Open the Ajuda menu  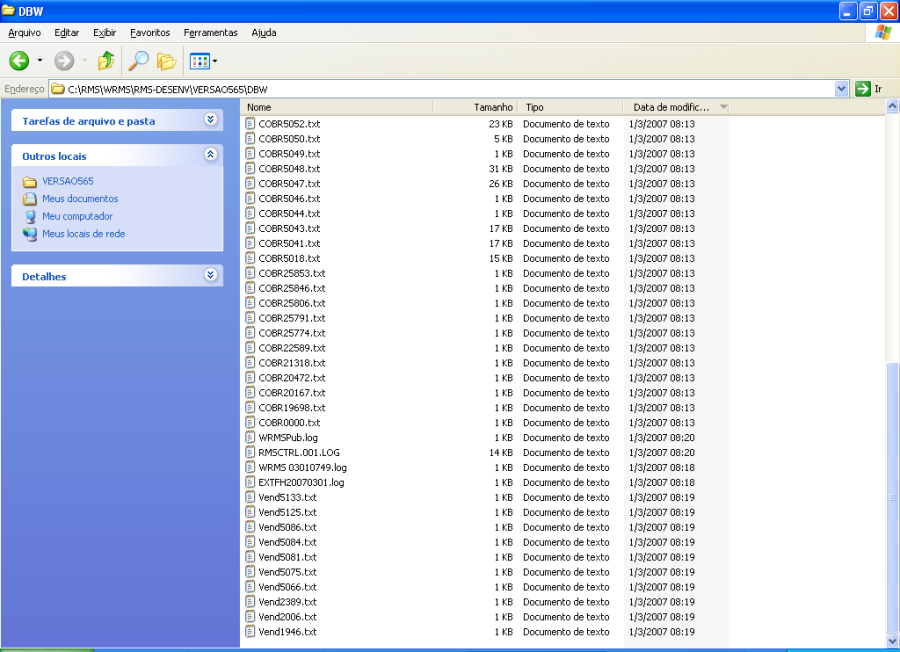264,33
